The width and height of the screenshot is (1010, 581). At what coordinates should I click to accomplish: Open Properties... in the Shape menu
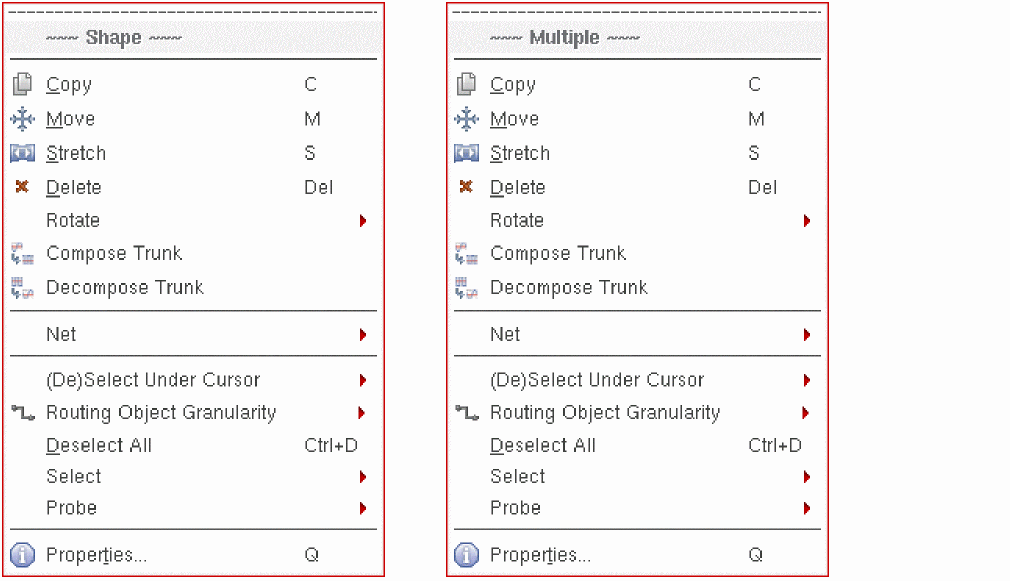point(96,555)
